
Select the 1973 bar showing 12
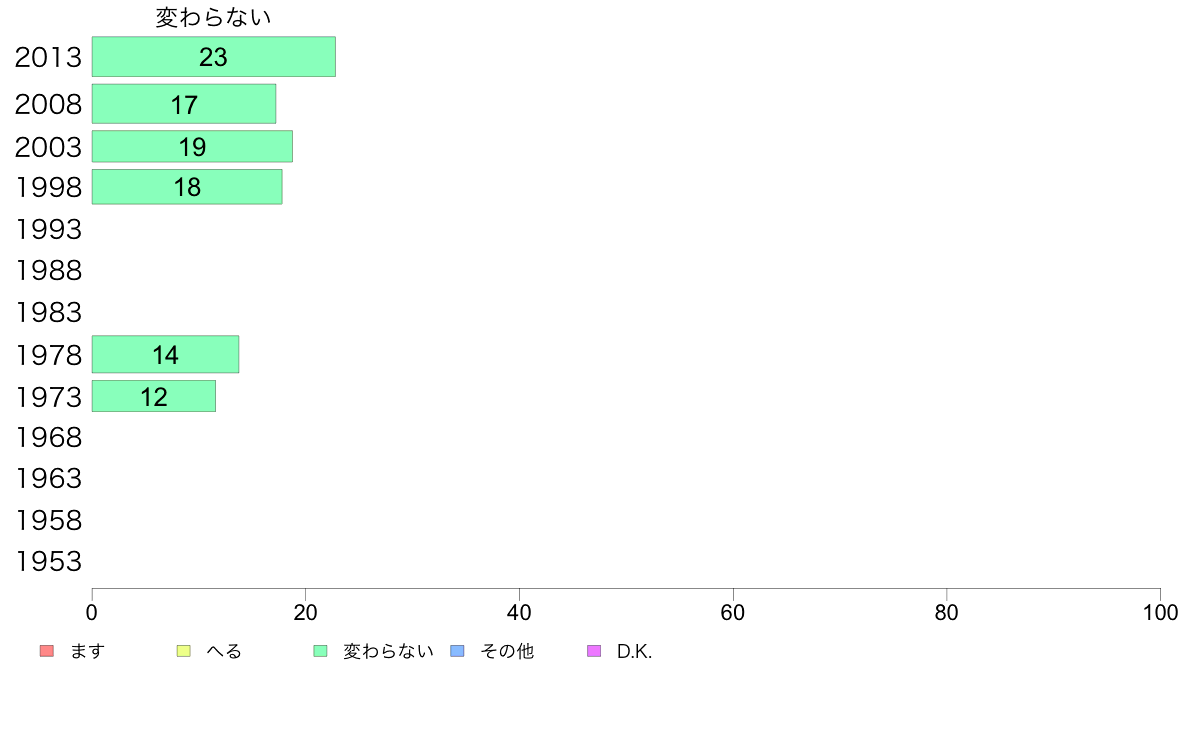coord(154,396)
